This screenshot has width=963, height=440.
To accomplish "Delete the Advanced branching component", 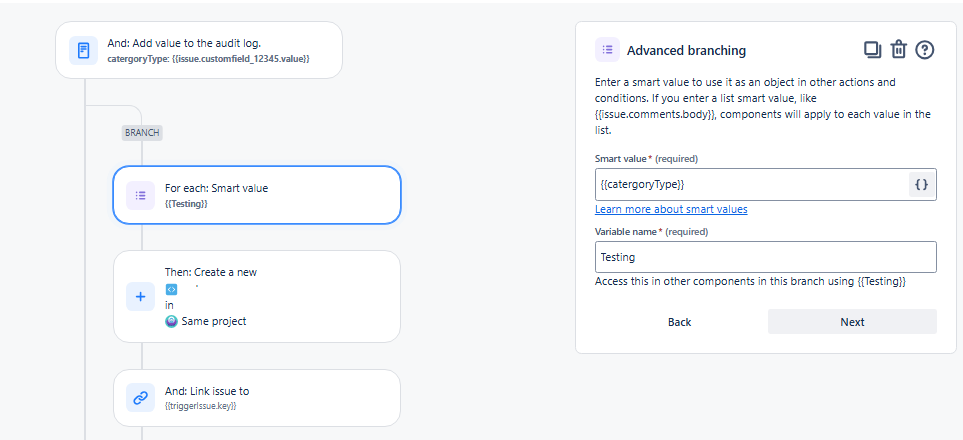I will [899, 50].
